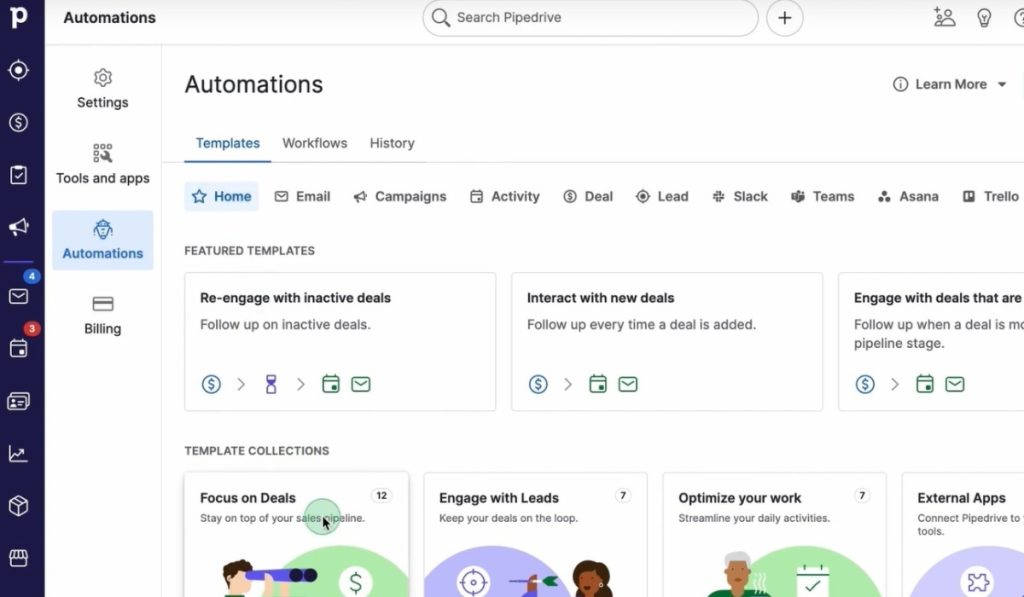Click the 12 count badge on Focus on Deals
This screenshot has height=597, width=1024.
click(x=381, y=496)
